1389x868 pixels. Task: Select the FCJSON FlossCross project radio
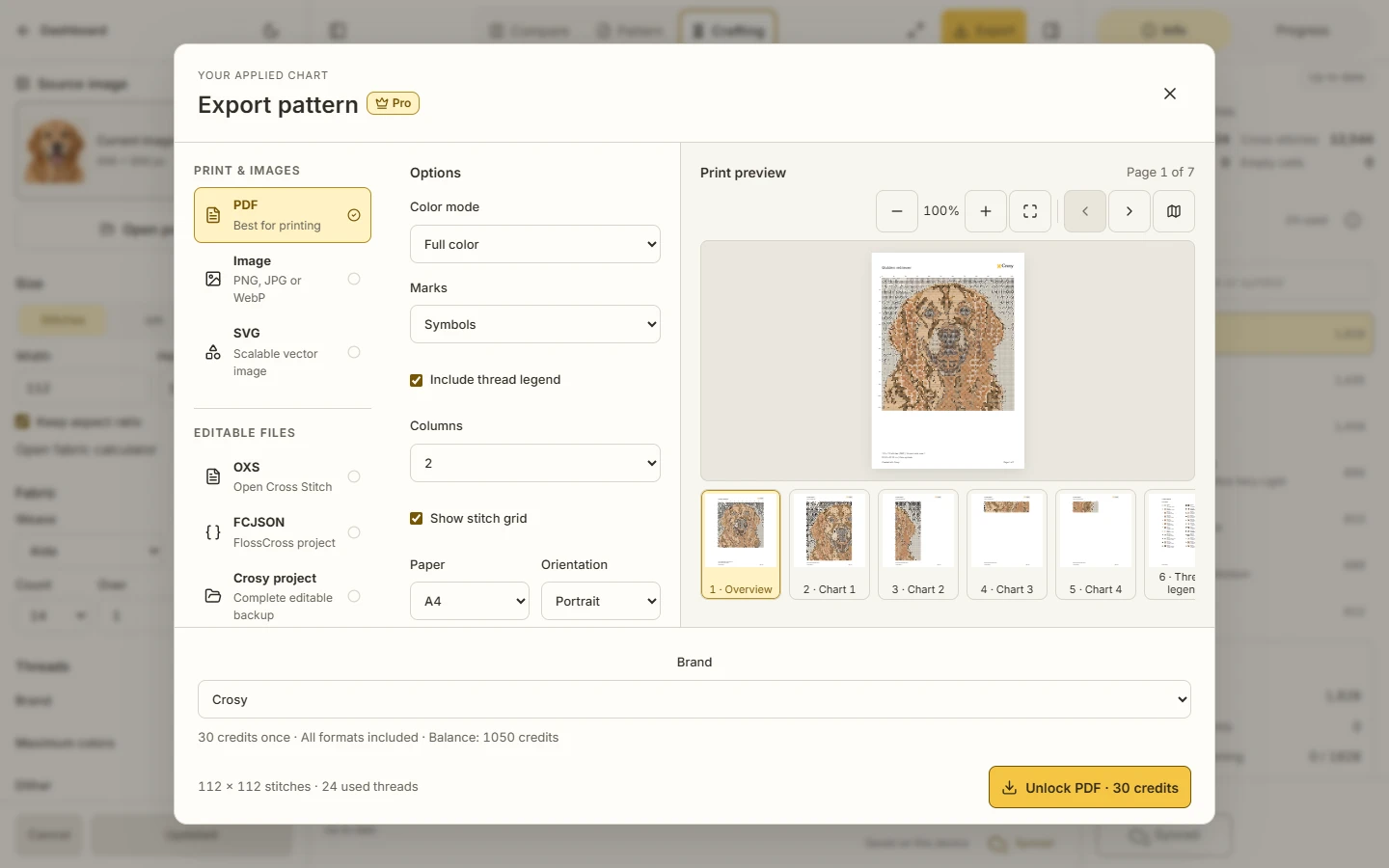(354, 532)
